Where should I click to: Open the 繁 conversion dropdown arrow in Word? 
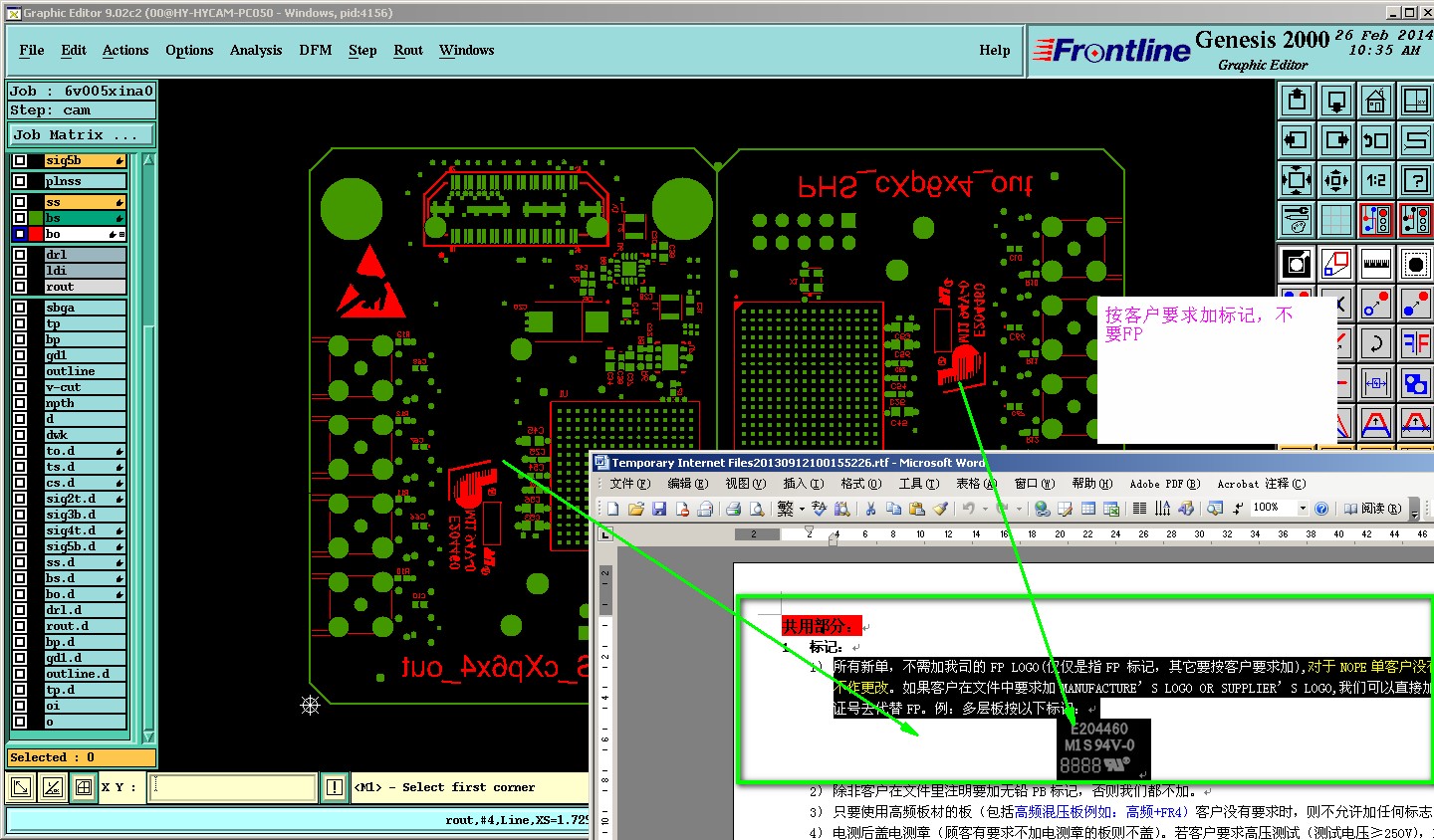(x=802, y=509)
